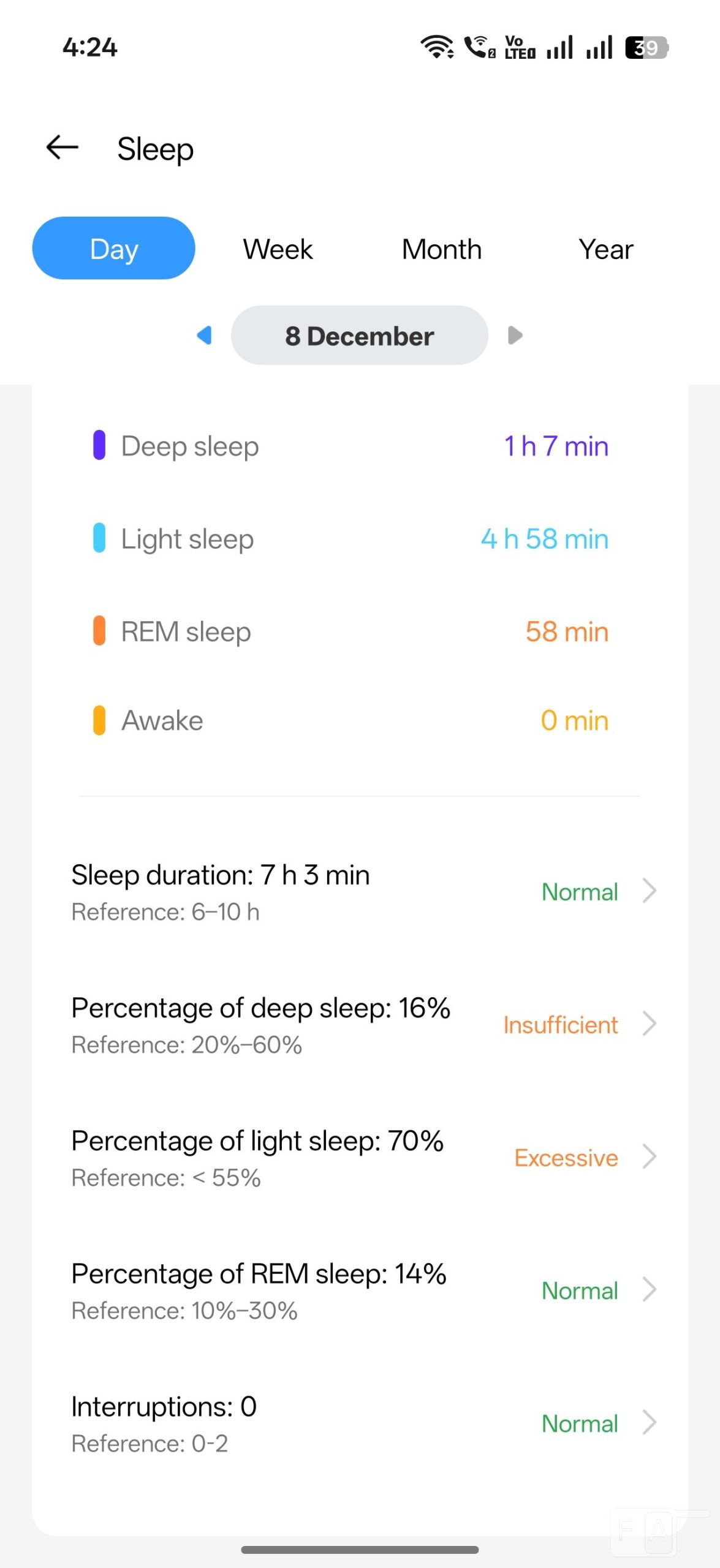This screenshot has width=720, height=1568.
Task: Expand light sleep percentage chevron
Action: coord(649,1156)
